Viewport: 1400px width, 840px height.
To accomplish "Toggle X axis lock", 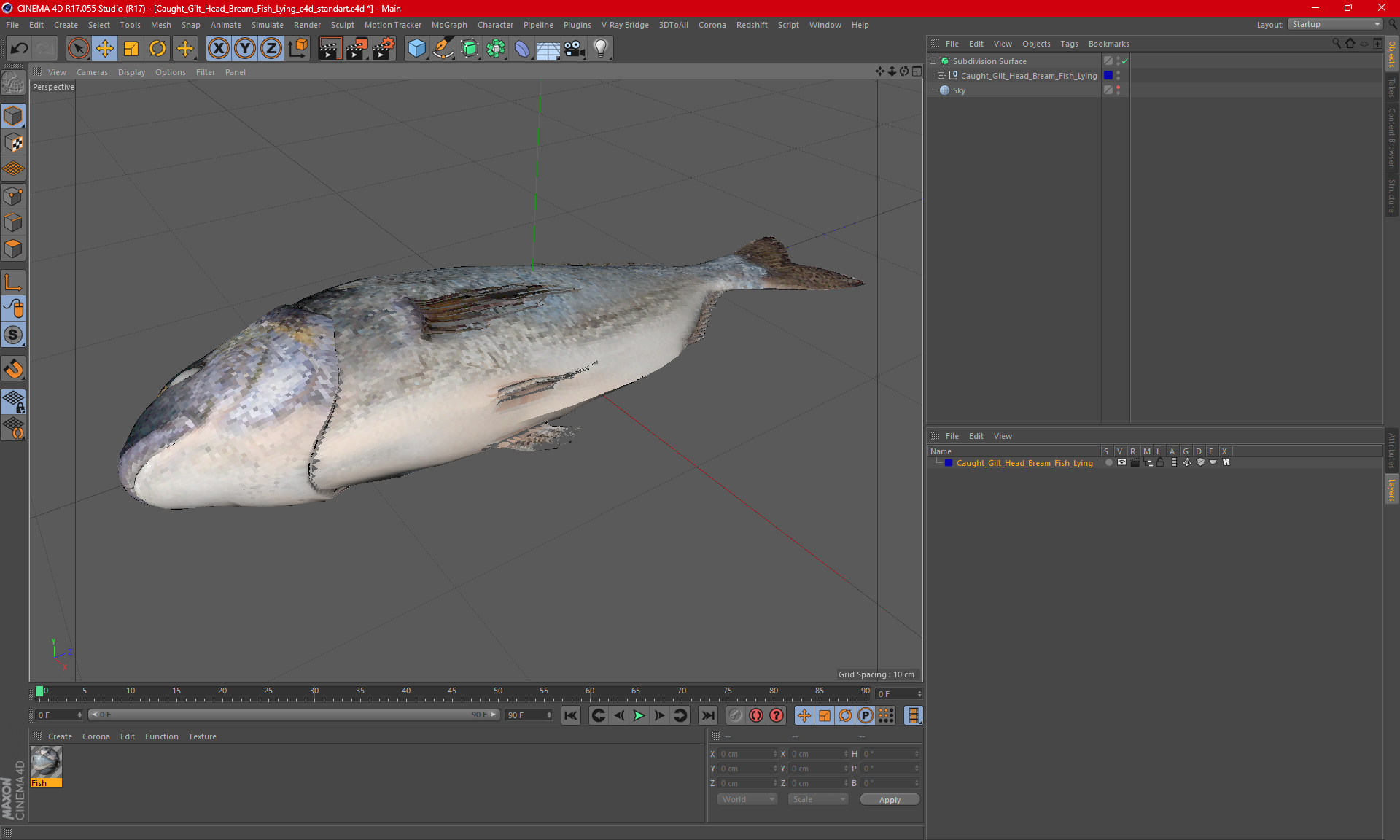I will tap(218, 48).
